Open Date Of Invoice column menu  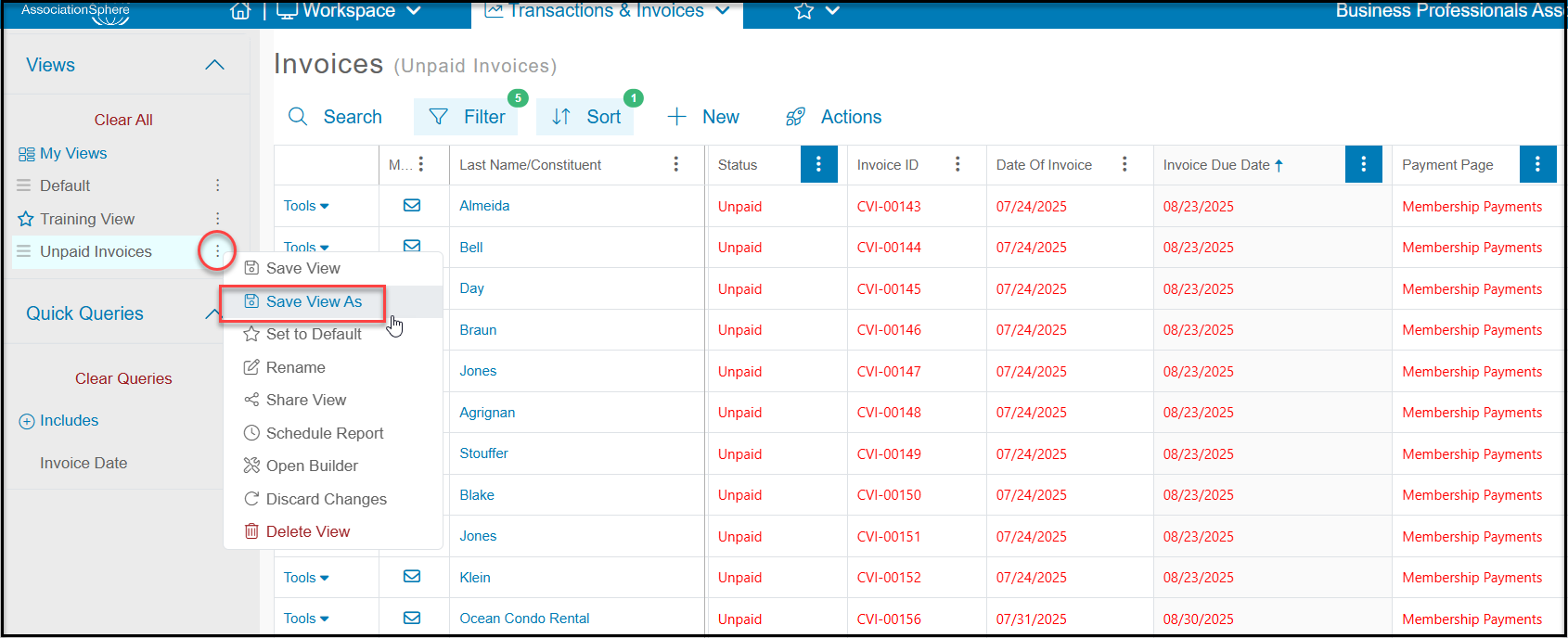point(1125,164)
